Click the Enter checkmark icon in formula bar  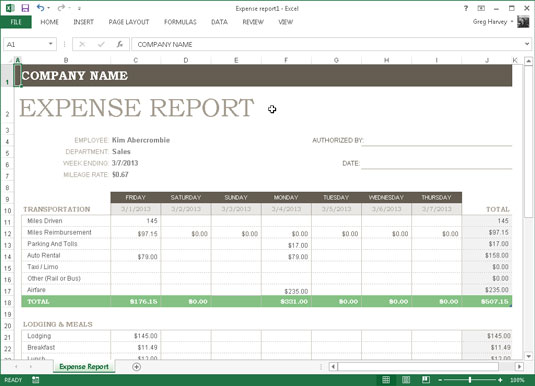101,44
